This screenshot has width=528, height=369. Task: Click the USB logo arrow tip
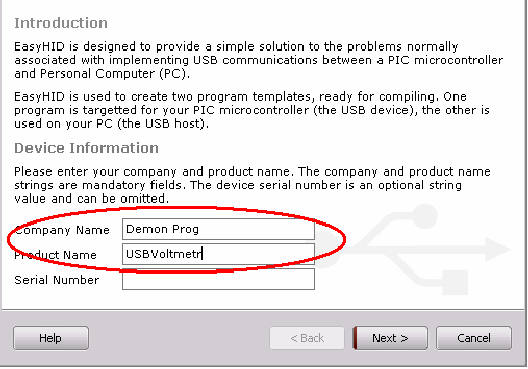coord(498,249)
